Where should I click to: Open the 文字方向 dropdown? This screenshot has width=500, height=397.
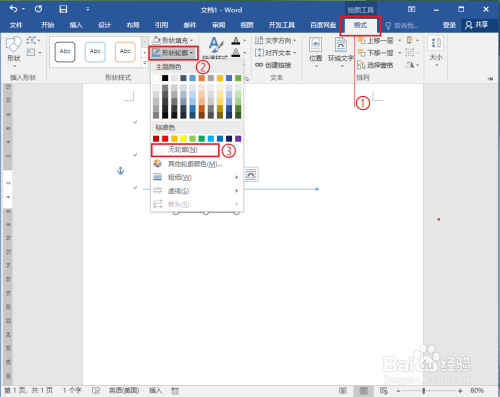coord(275,41)
